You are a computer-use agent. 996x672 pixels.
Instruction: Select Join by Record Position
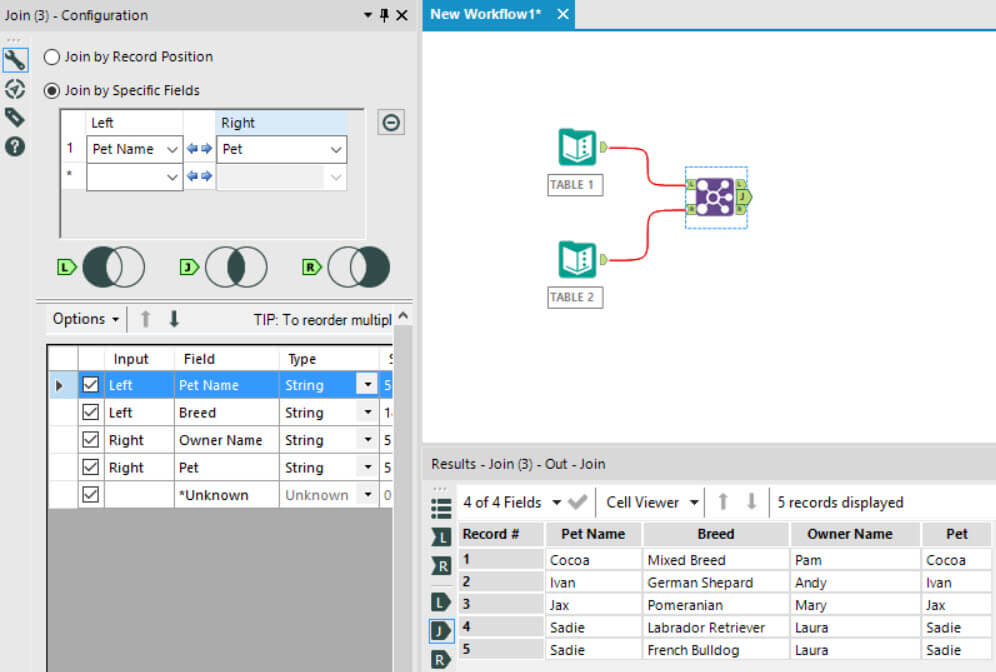52,57
